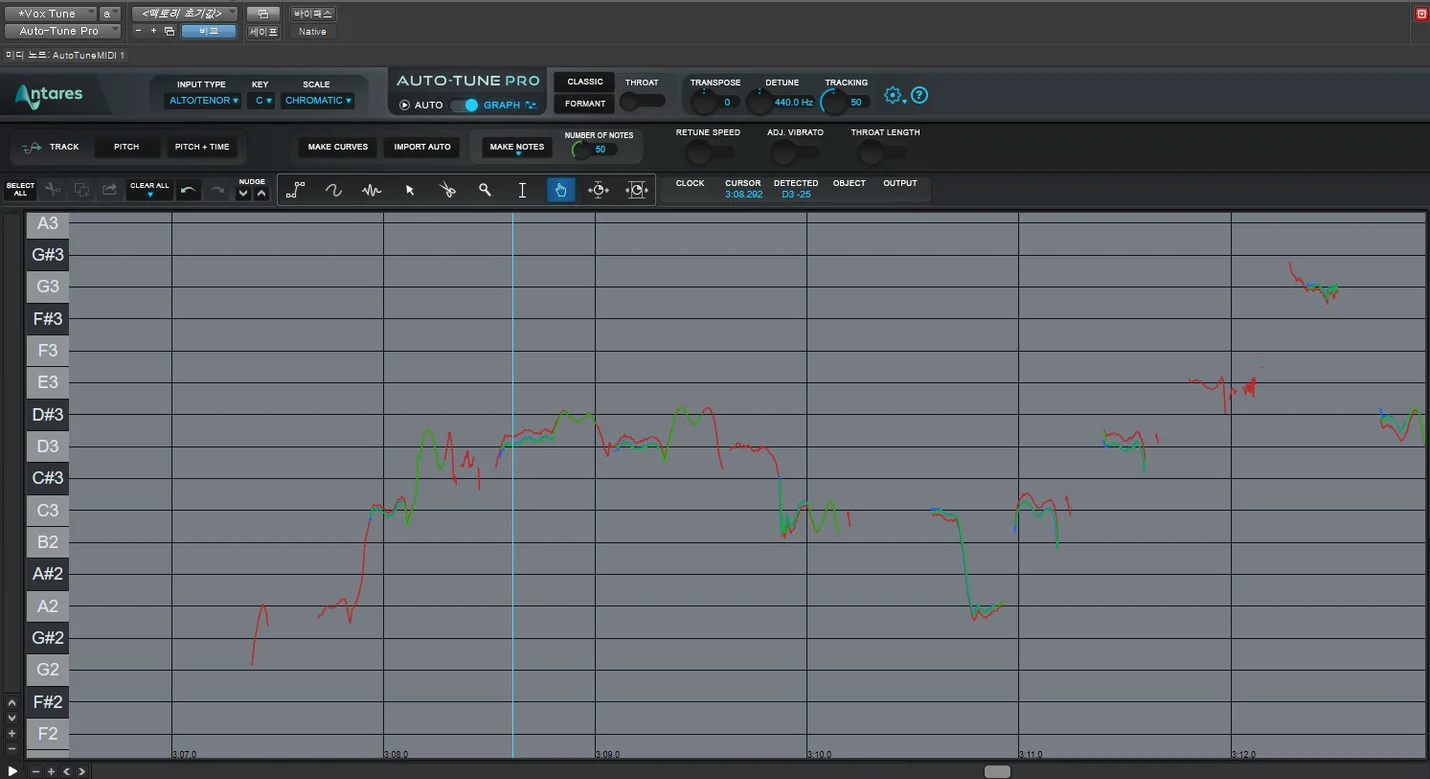Open the Vox Tune track selector
Image resolution: width=1430 pixels, height=779 pixels.
pyautogui.click(x=50, y=14)
